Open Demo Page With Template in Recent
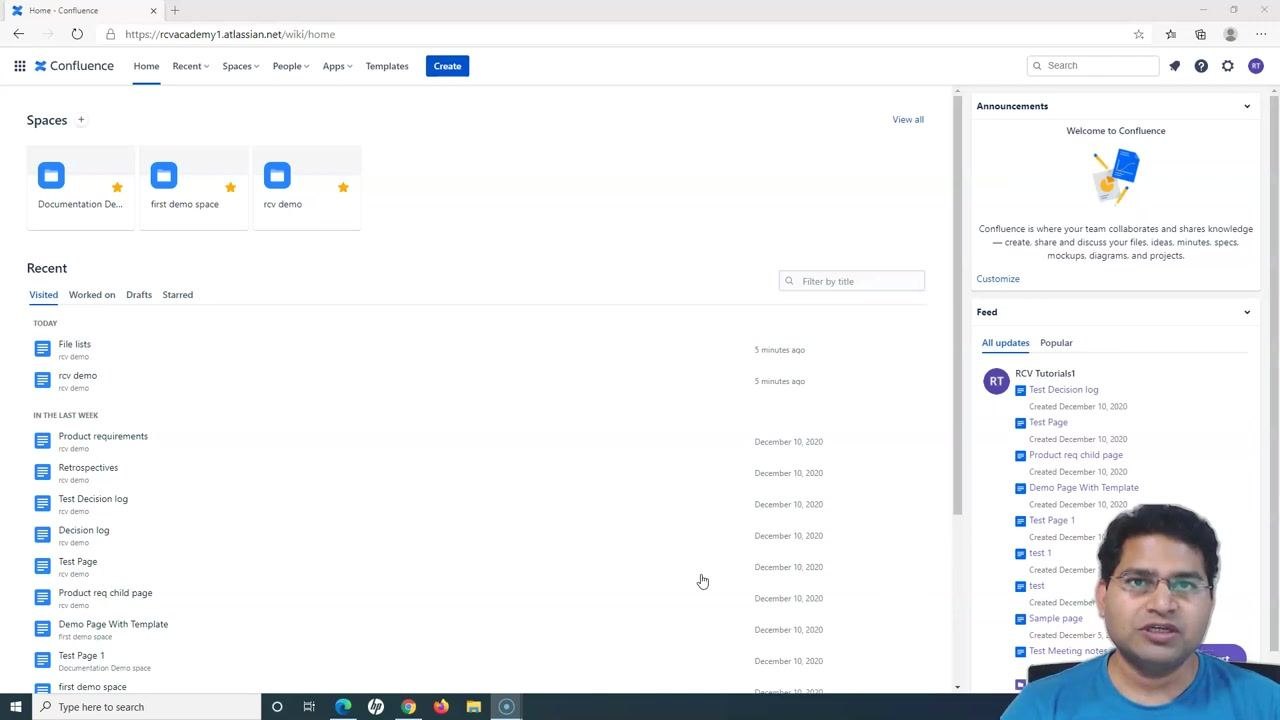Viewport: 1280px width, 720px height. point(113,624)
